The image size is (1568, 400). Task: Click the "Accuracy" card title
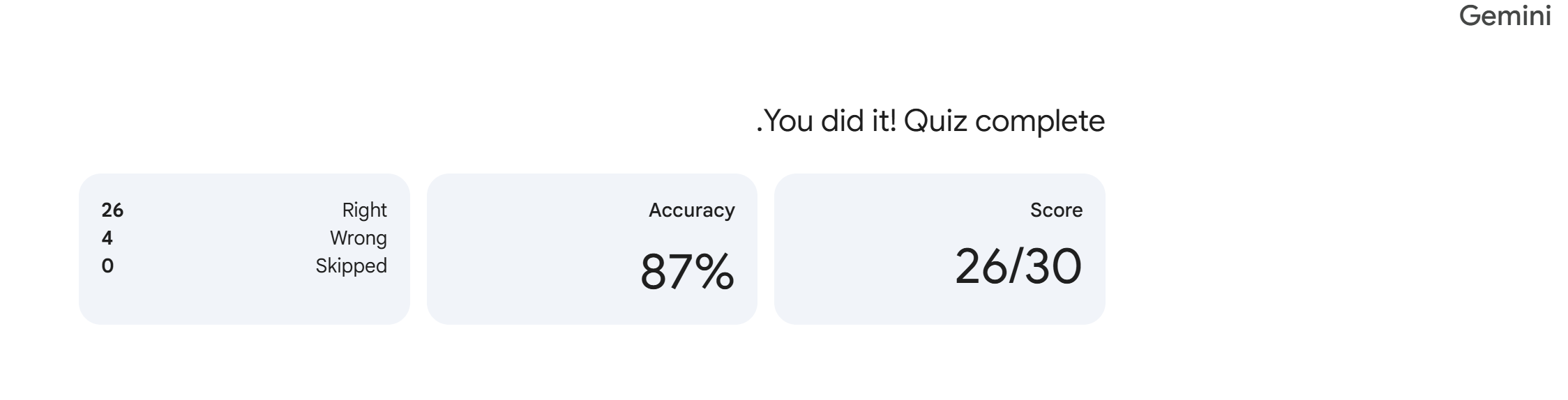(x=691, y=210)
